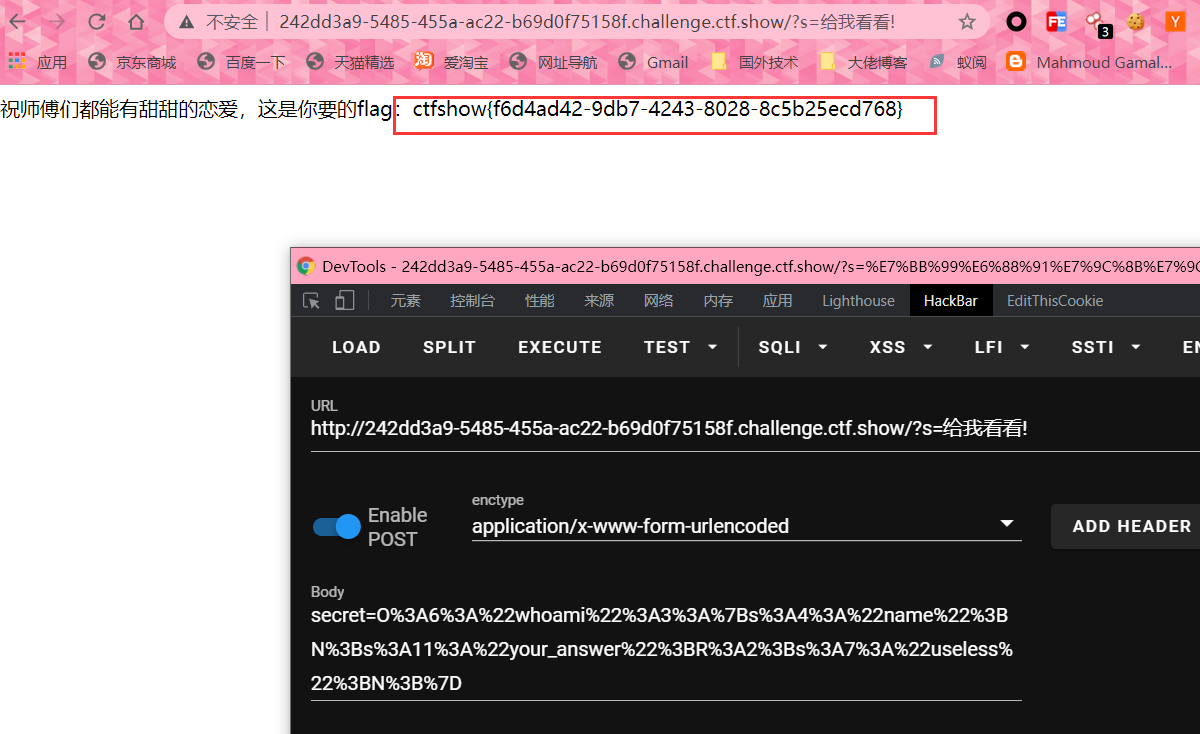Image resolution: width=1200 pixels, height=734 pixels.
Task: Open the 京东商城 bookmark
Action: click(x=132, y=62)
